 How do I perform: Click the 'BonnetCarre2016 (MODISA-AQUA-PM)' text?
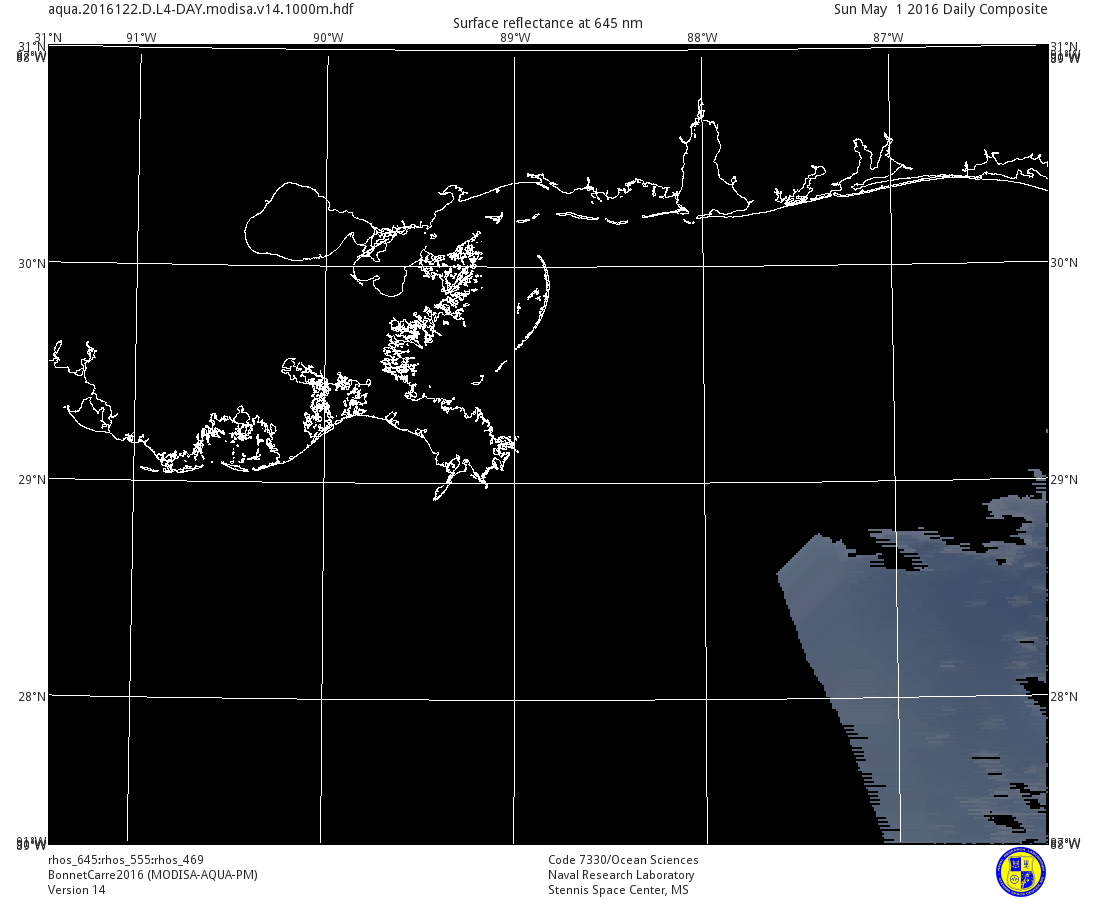153,875
